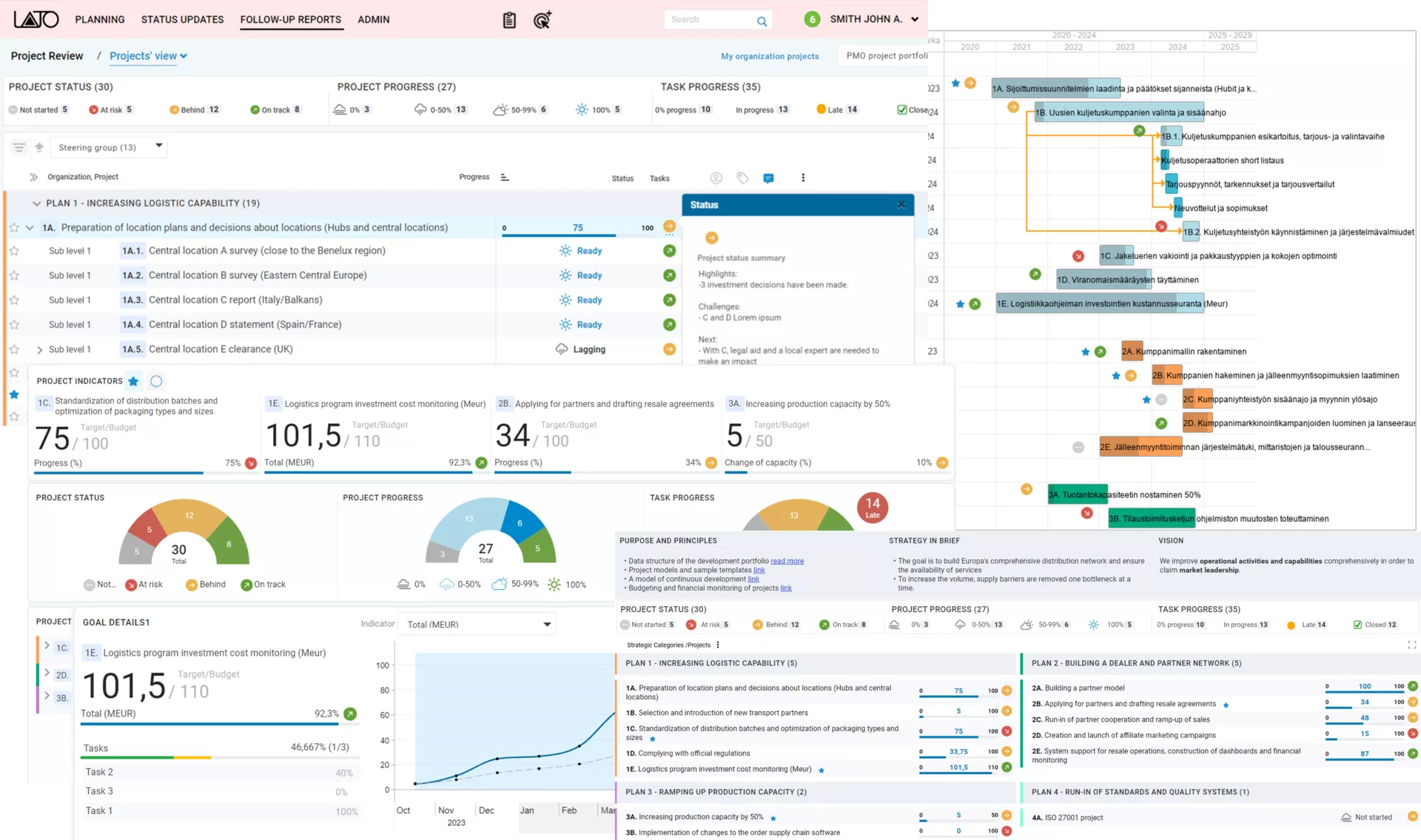Open the Status Updates menu

click(x=182, y=19)
